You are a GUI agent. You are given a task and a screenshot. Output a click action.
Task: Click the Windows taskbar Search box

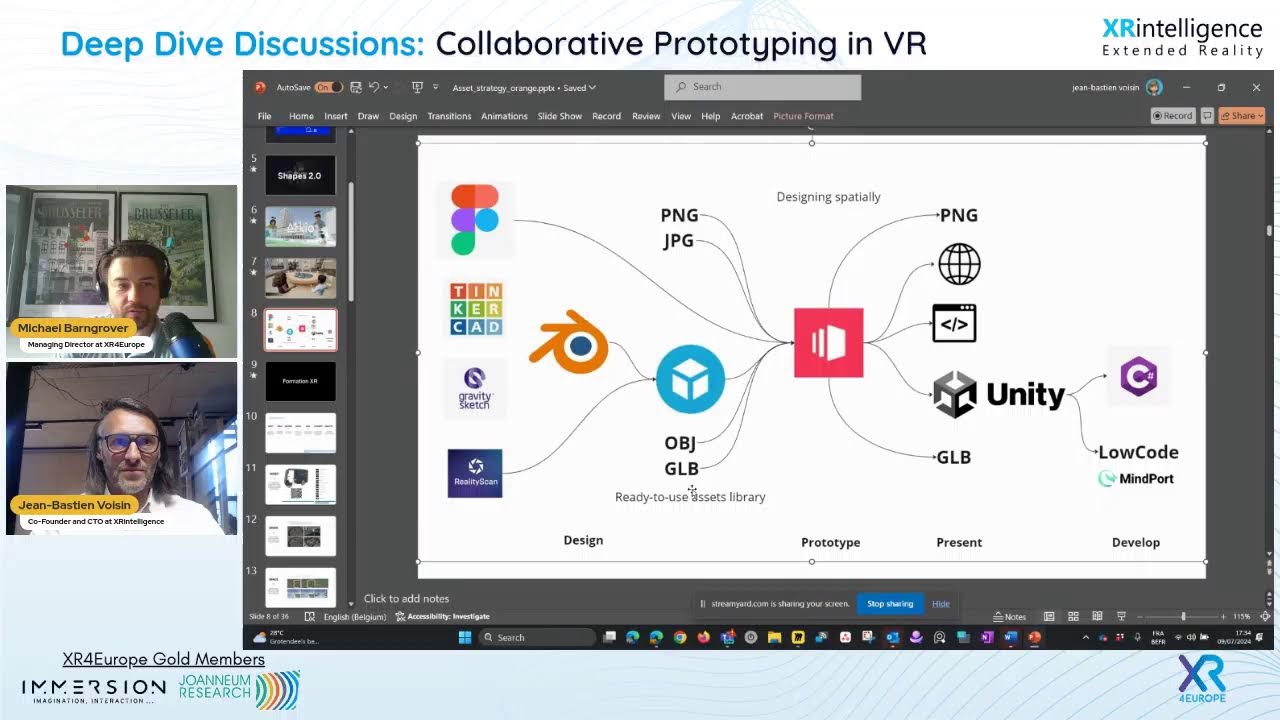(537, 637)
